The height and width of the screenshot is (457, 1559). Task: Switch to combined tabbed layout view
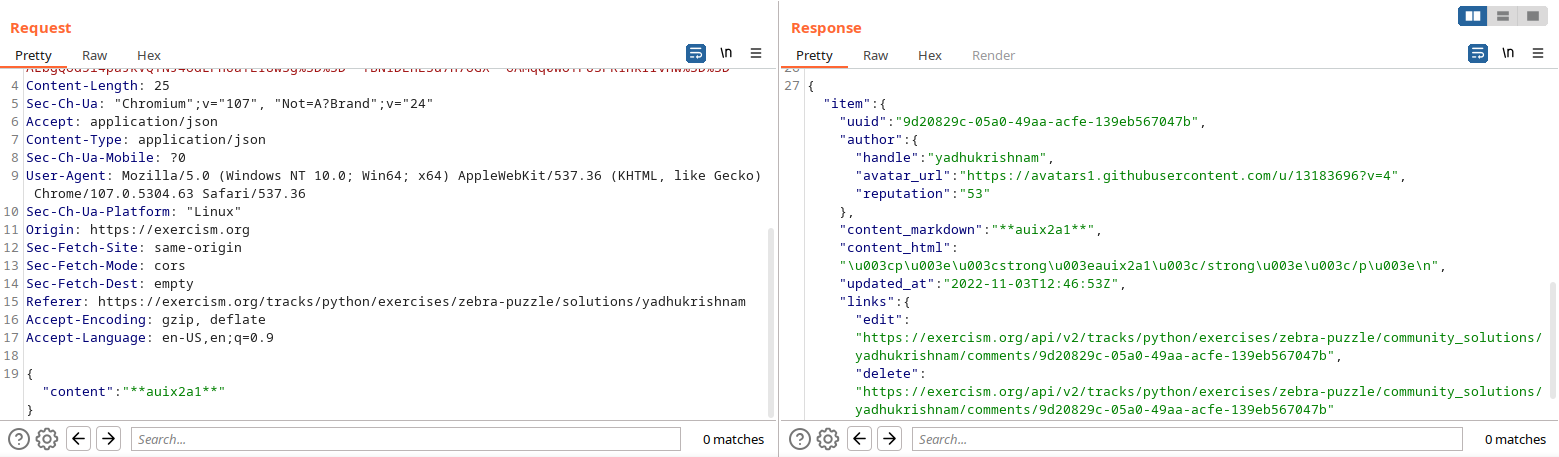pos(1531,16)
